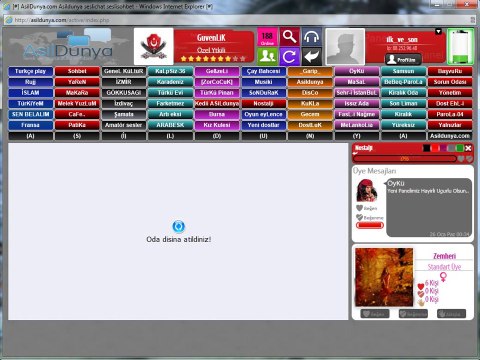Click the middle grey broken-heart button under Zemheri's card
The image size is (480, 360).
click(x=413, y=314)
